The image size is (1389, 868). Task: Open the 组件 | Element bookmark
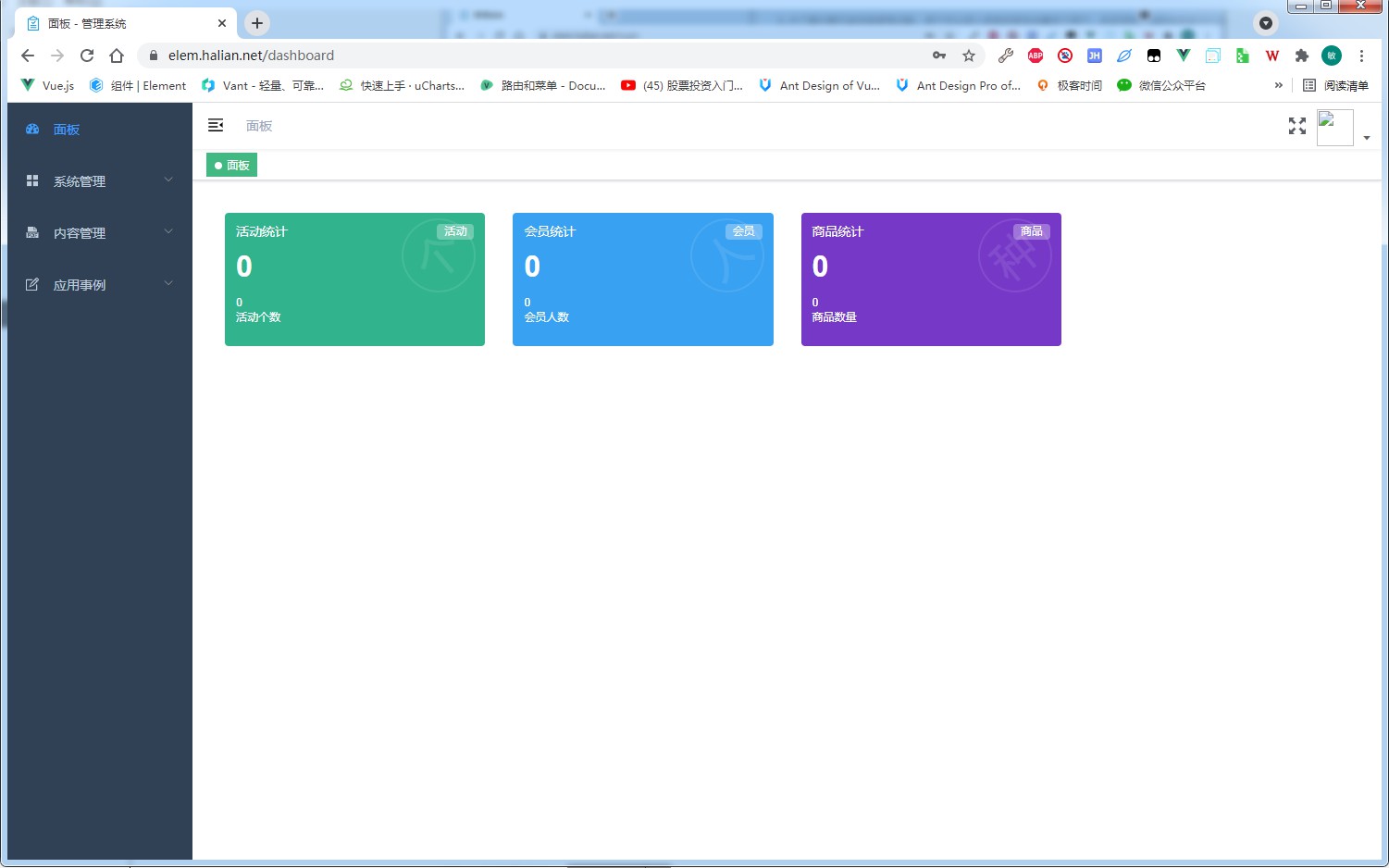[x=138, y=85]
